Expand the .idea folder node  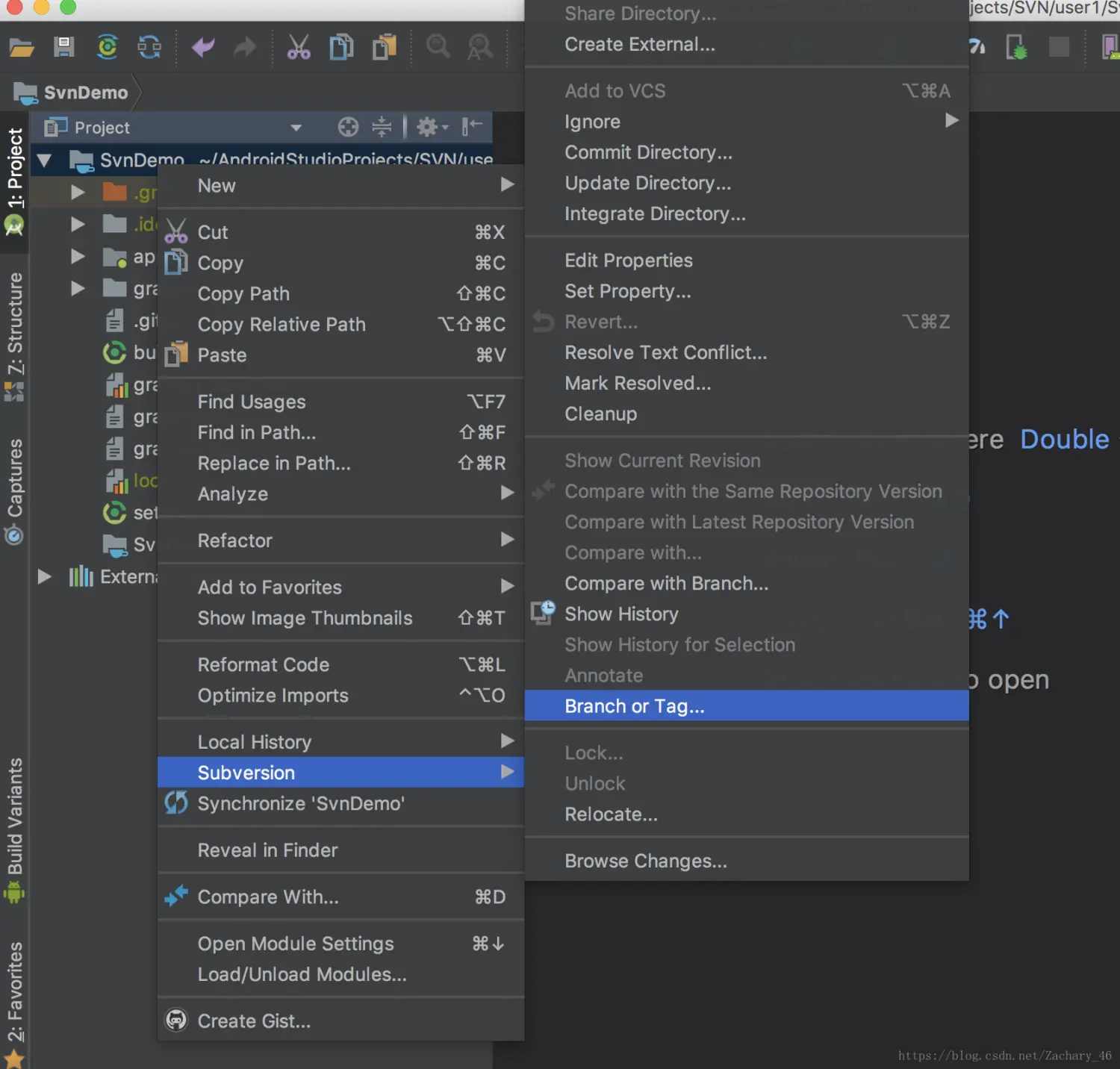pyautogui.click(x=78, y=224)
